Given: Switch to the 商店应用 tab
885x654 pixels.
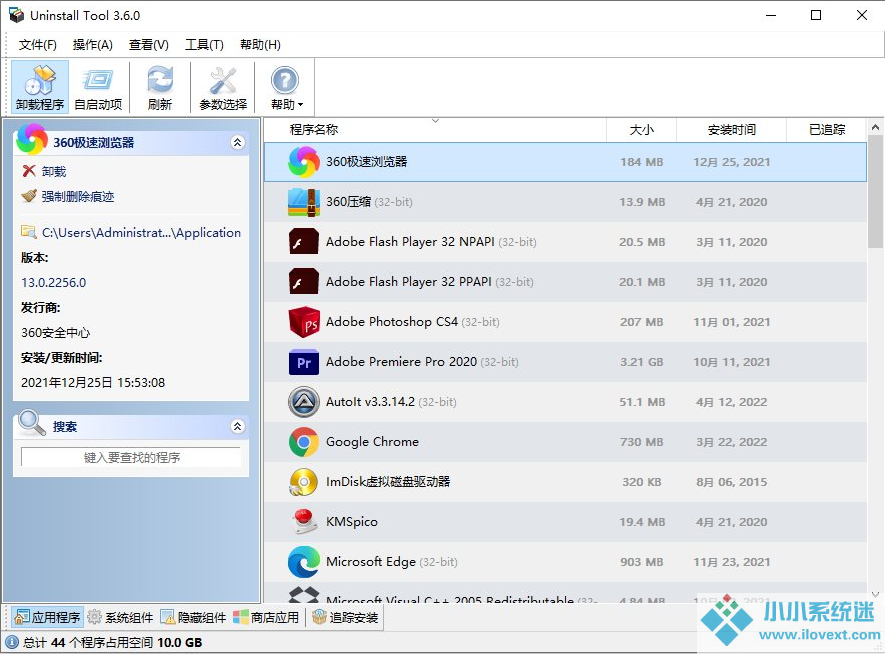Looking at the screenshot, I should (x=266, y=617).
